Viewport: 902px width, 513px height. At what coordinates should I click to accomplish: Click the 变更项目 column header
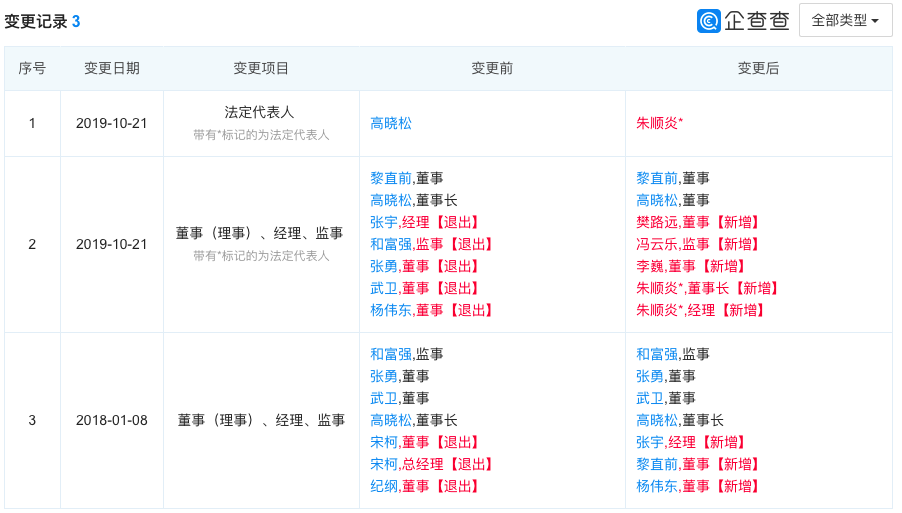[261, 68]
